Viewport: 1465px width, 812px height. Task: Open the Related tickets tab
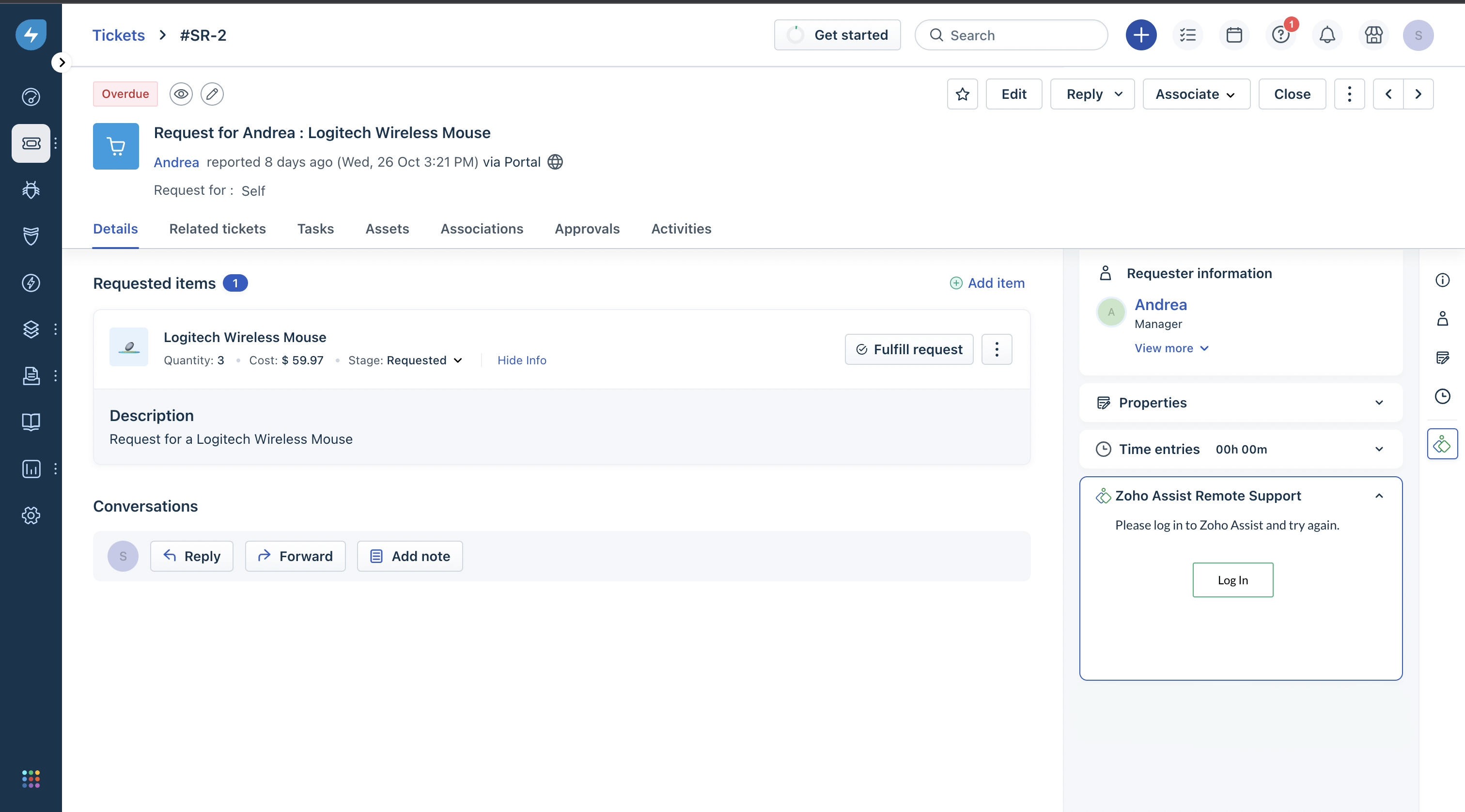(x=217, y=229)
